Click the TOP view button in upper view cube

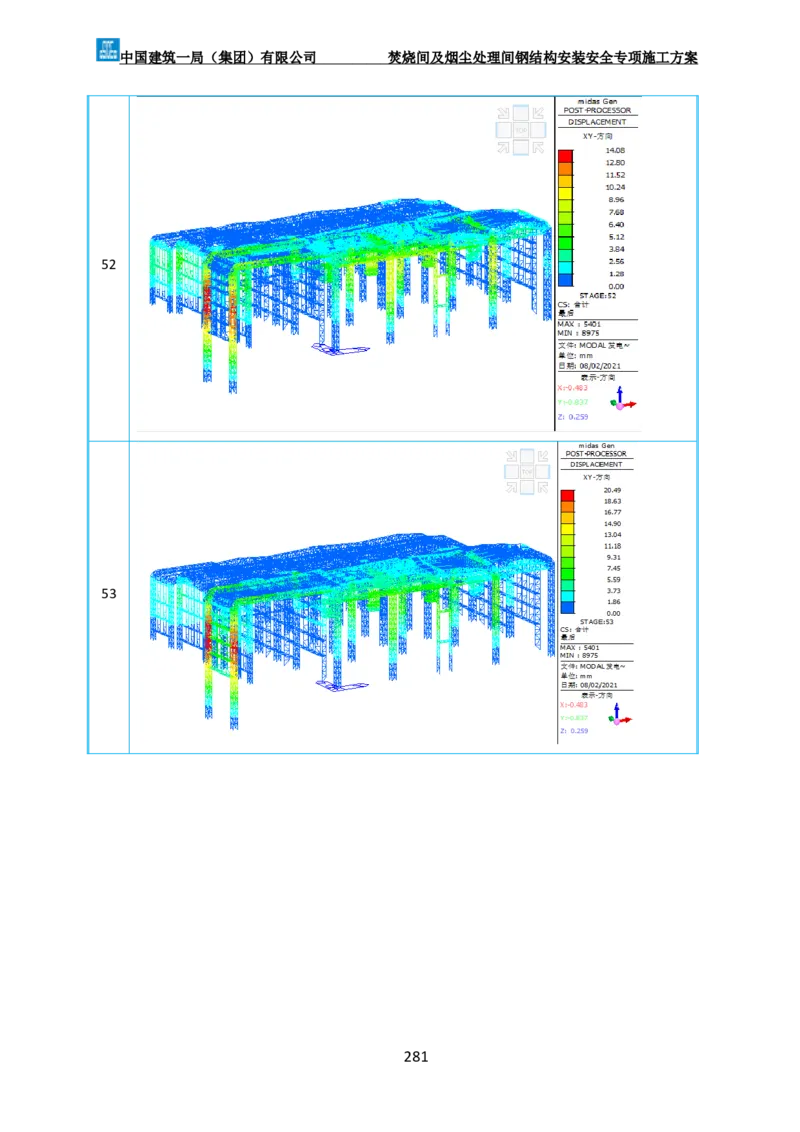point(520,130)
